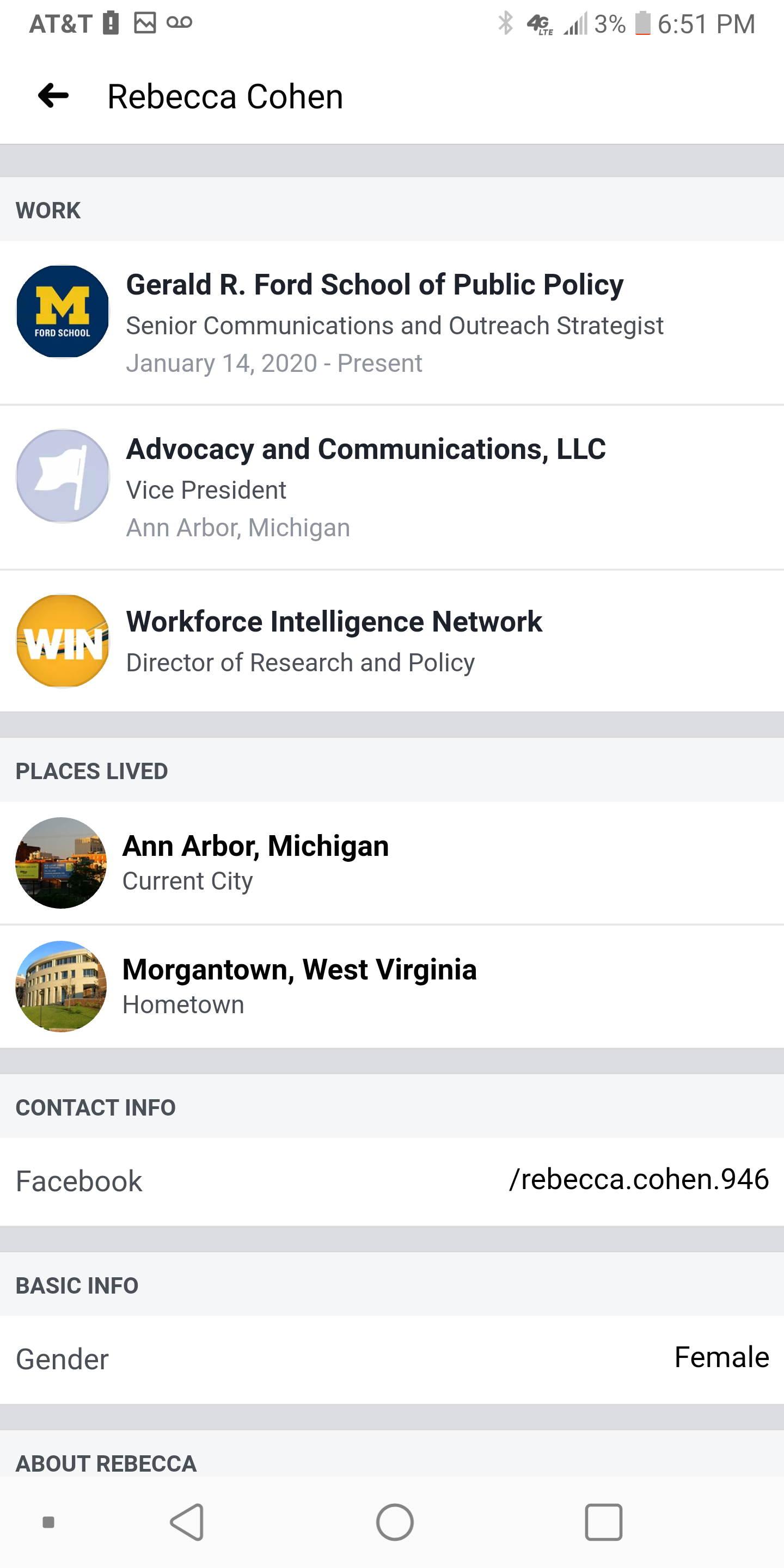Tap the WIN orange logo icon
Image resolution: width=784 pixels, height=1568 pixels.
click(x=62, y=641)
